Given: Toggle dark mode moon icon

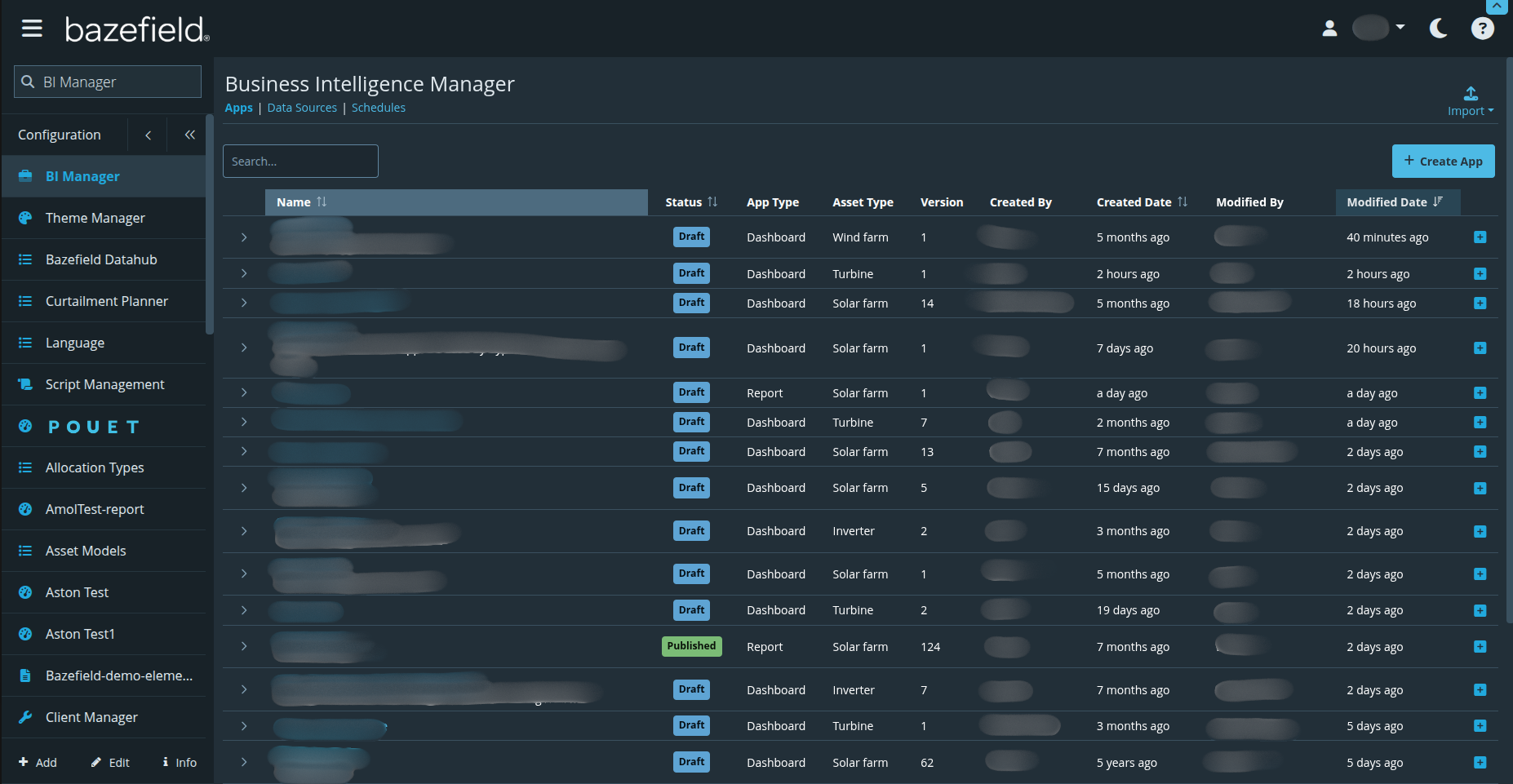Looking at the screenshot, I should [1438, 29].
